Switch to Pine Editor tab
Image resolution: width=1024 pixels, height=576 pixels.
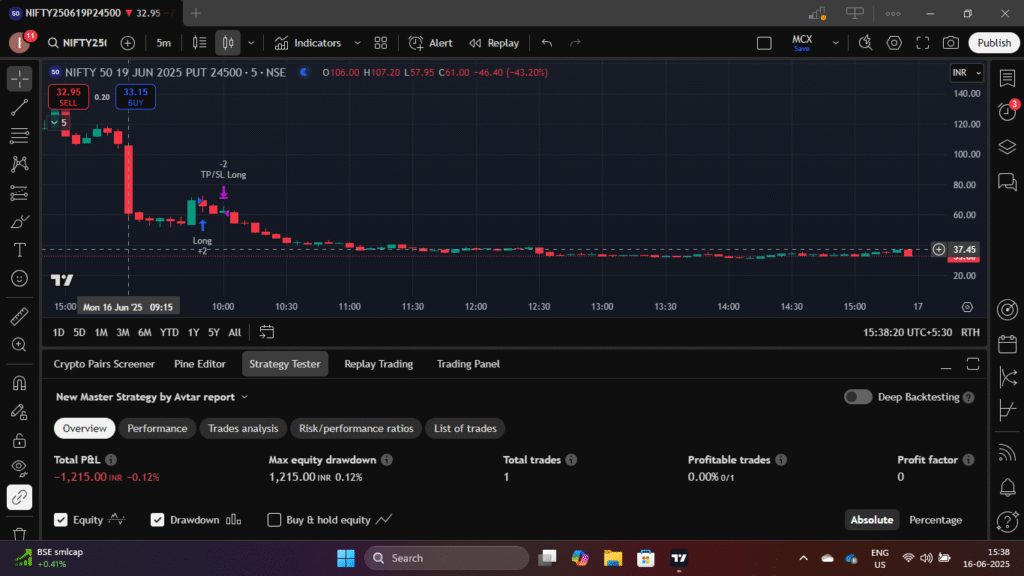[x=200, y=364]
